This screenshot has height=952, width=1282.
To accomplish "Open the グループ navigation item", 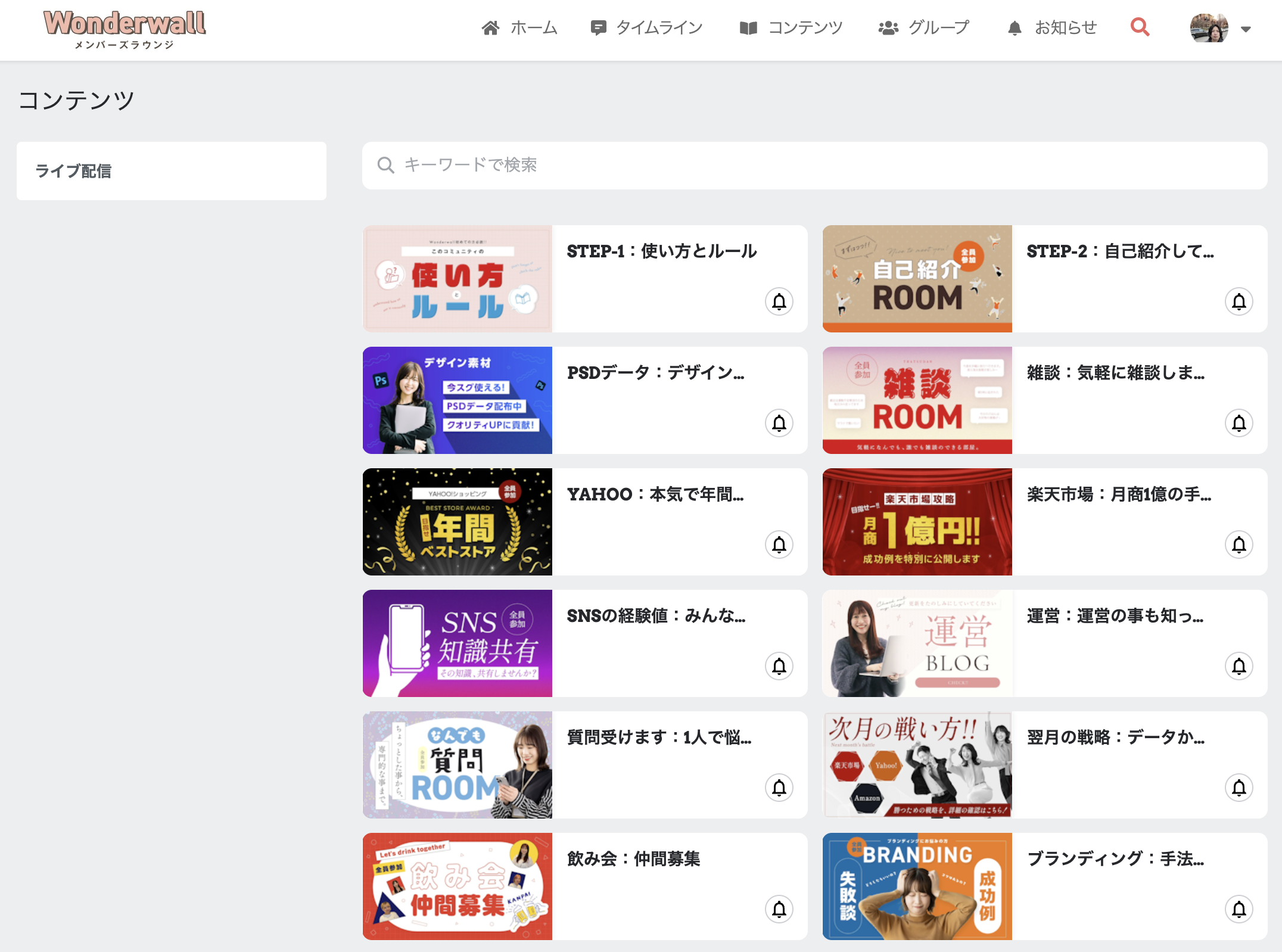I will pos(924,28).
